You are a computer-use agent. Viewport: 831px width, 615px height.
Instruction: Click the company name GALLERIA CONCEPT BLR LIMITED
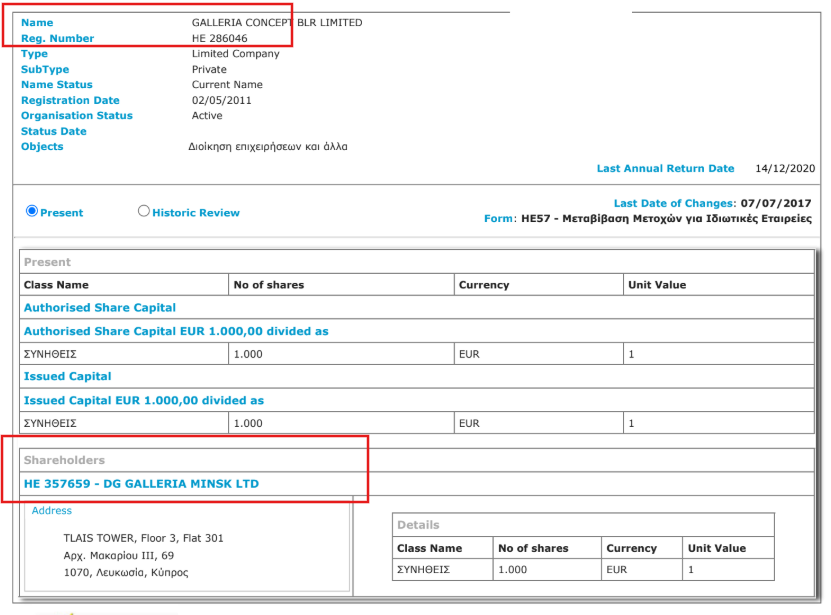pos(276,23)
